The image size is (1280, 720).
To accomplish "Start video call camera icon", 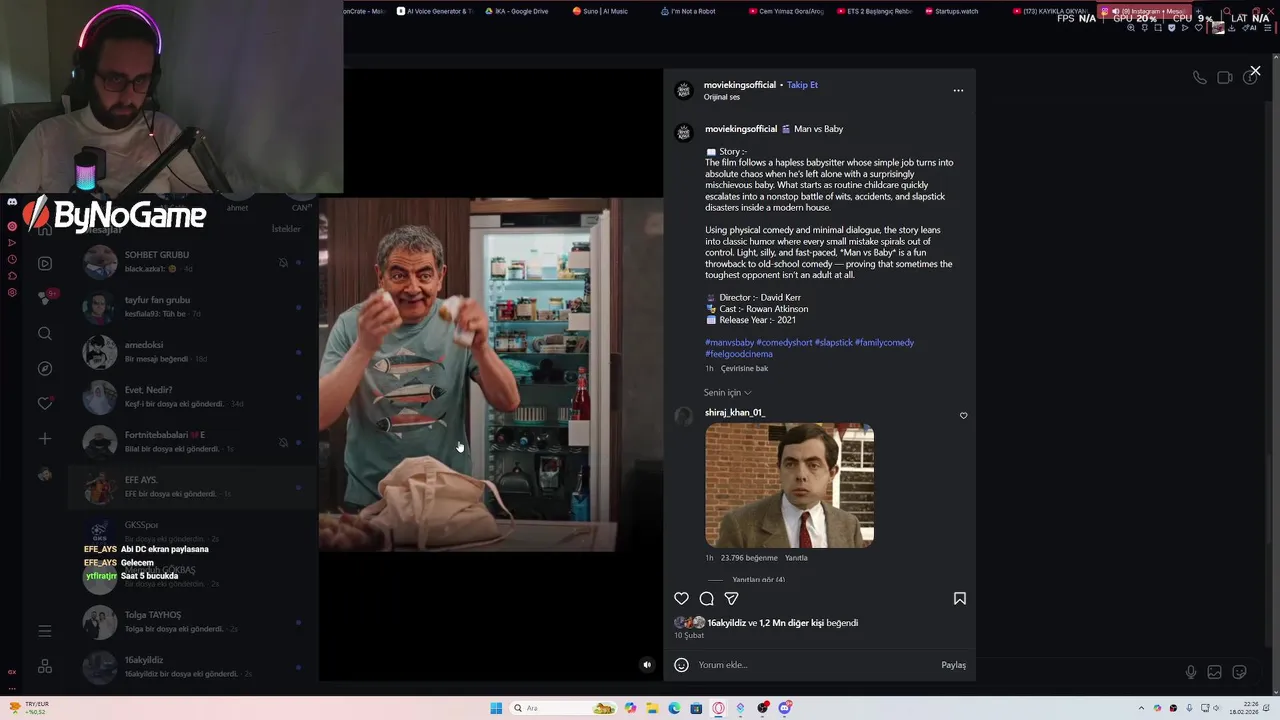I will (x=1225, y=78).
